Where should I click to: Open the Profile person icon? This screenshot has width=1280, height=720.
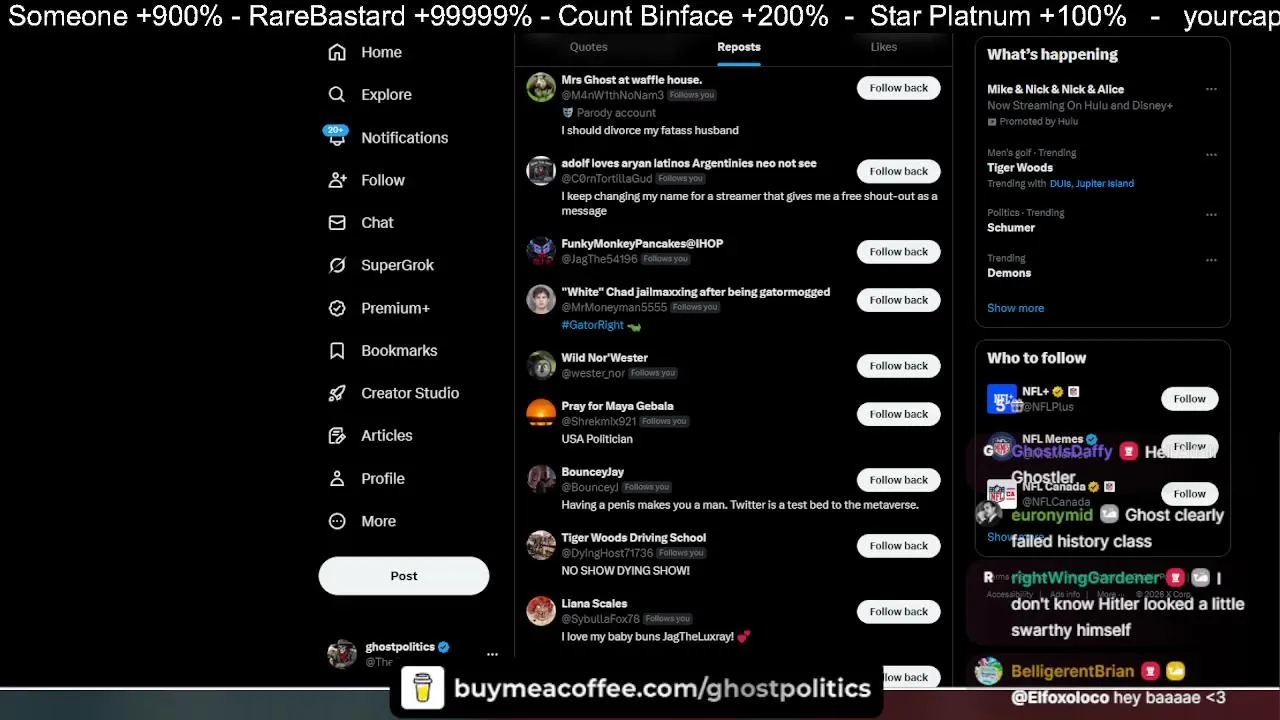337,478
